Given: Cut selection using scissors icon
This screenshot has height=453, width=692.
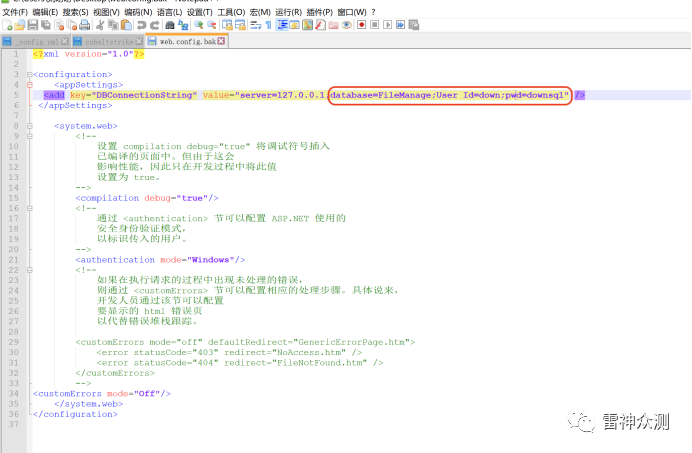Looking at the screenshot, I should (x=100, y=25).
